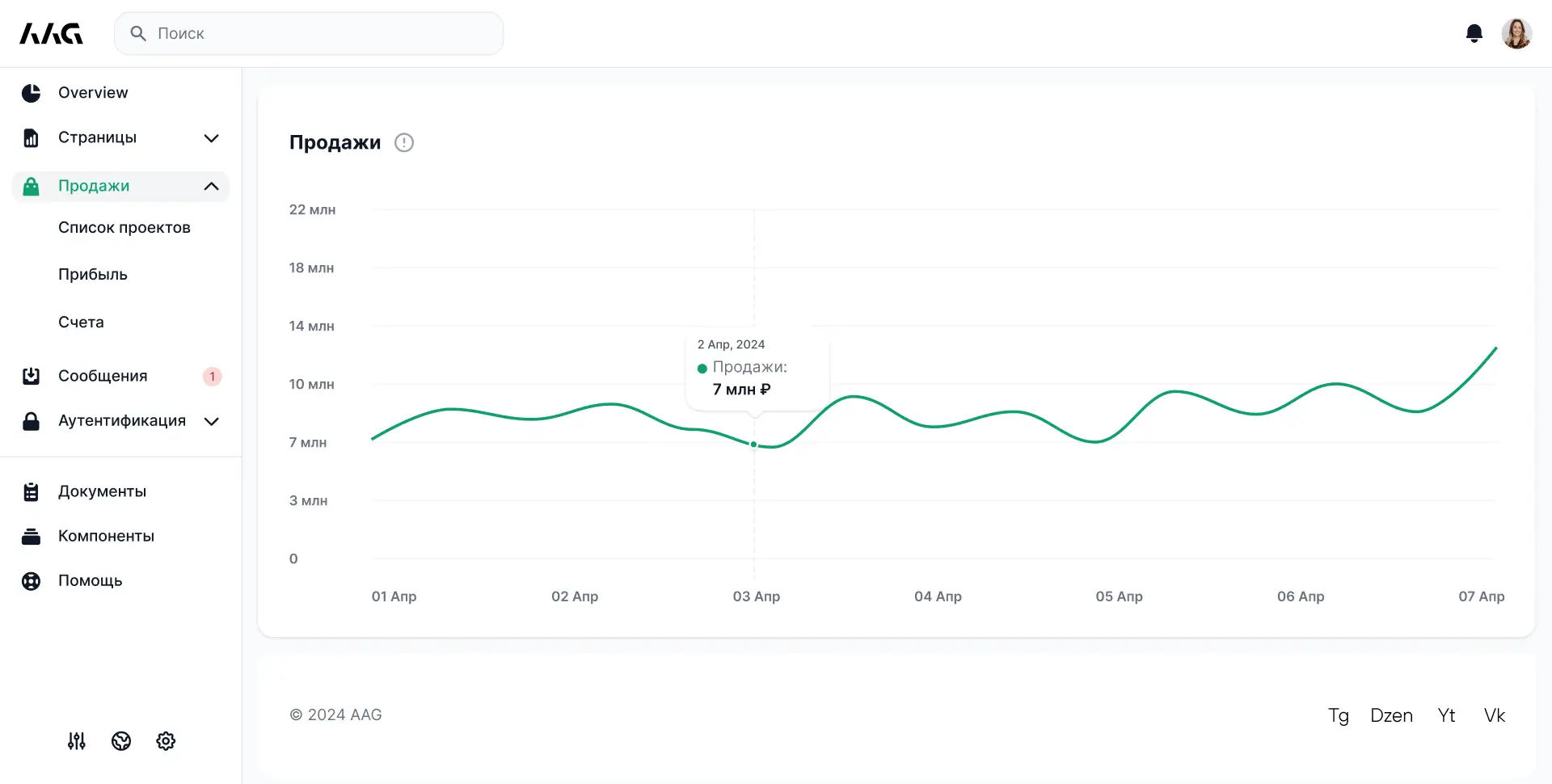The width and height of the screenshot is (1552, 784).
Task: Open Список проектов menu item
Action: (124, 228)
